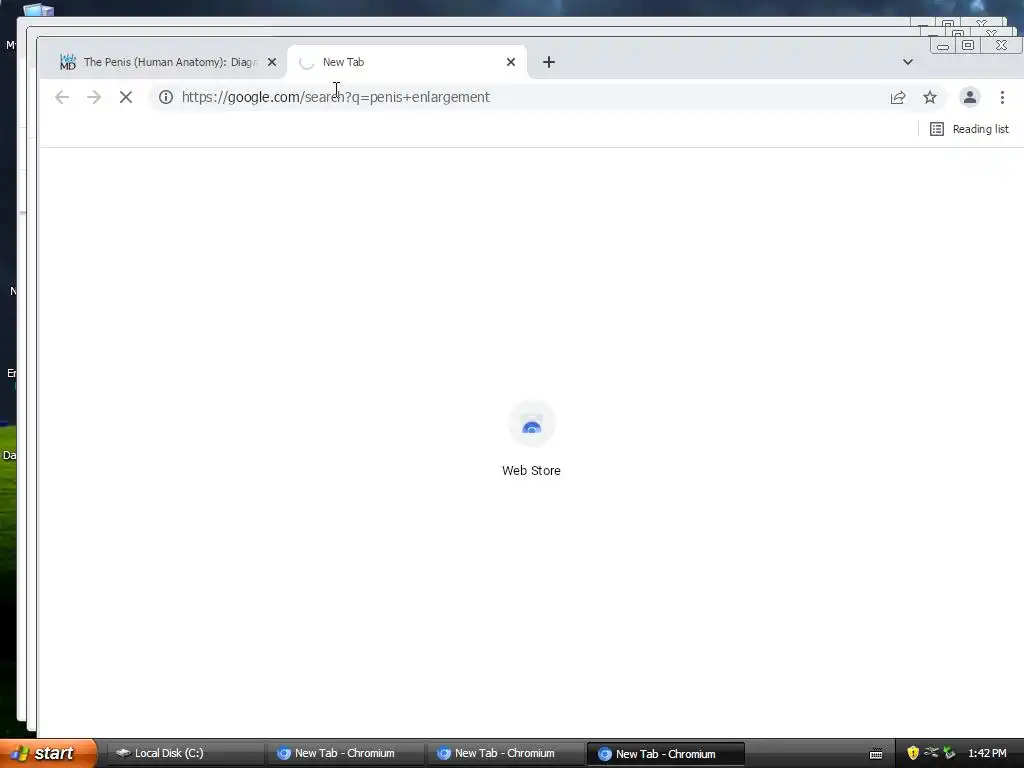Close the front Chromium window
This screenshot has width=1024, height=768.
tap(1001, 45)
